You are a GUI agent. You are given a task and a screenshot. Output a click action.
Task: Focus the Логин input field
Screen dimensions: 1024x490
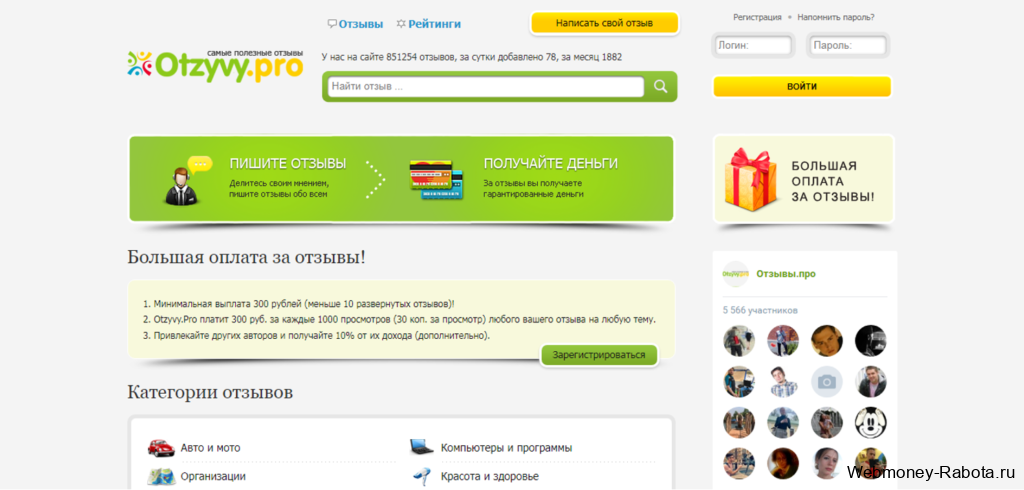click(x=754, y=46)
